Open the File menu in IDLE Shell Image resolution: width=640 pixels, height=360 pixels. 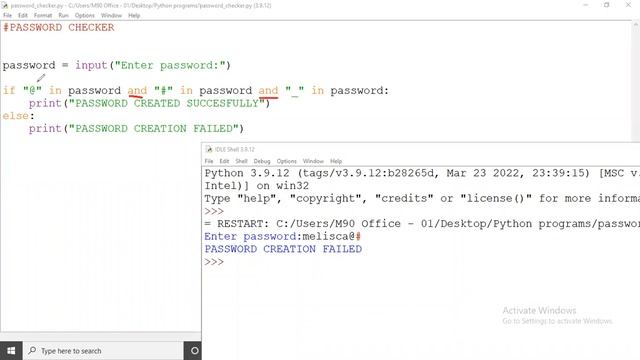click(209, 161)
